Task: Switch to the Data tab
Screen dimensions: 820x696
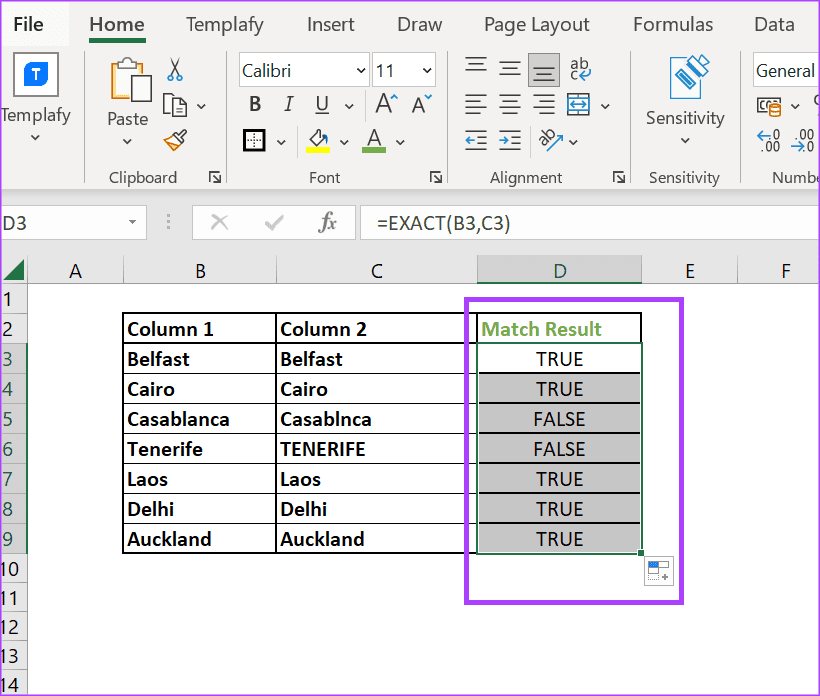Action: tap(774, 25)
